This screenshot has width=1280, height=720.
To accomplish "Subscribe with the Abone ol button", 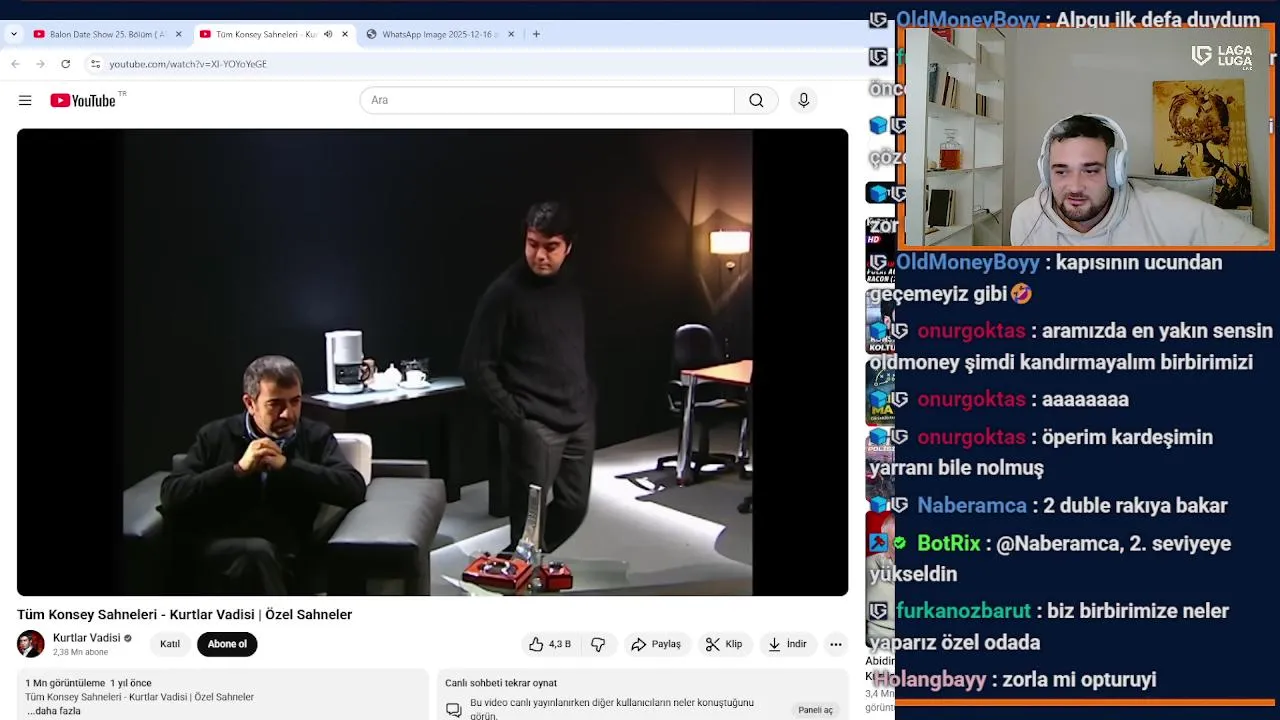I will click(x=227, y=644).
